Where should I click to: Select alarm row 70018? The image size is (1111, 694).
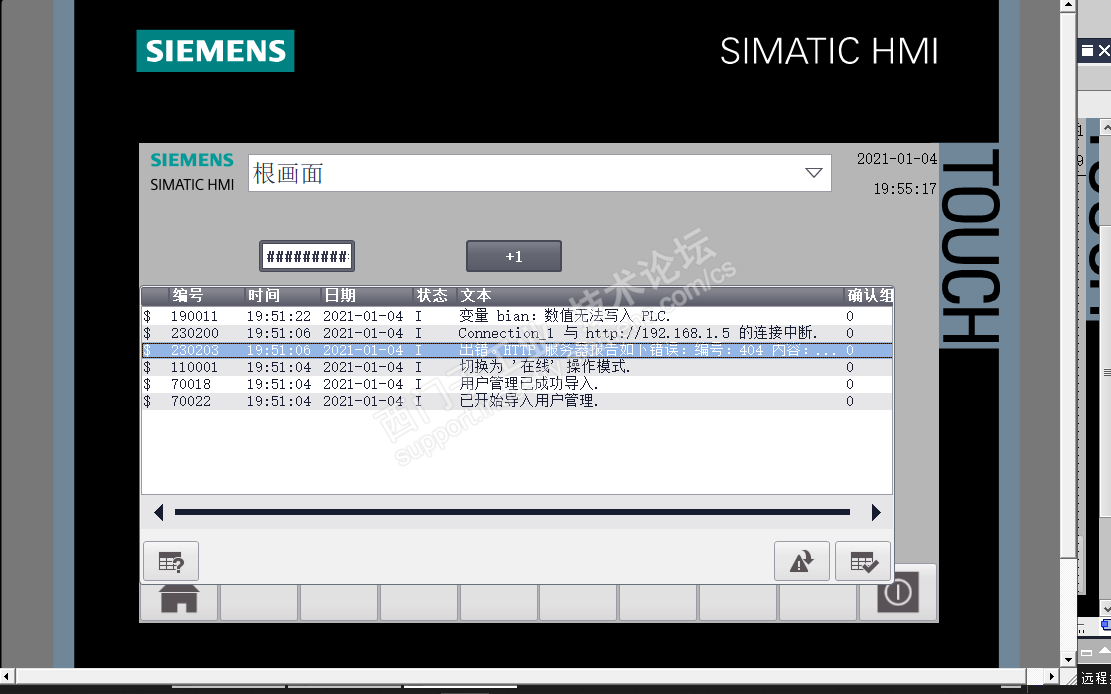point(517,384)
